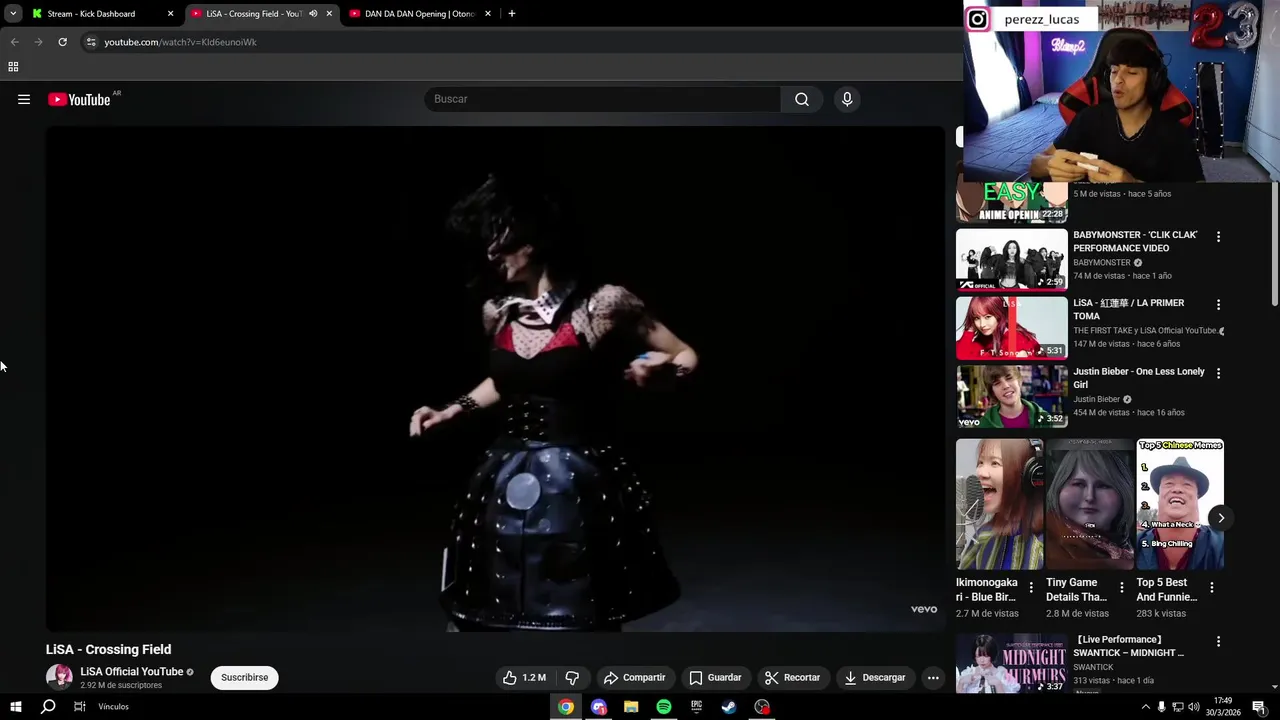Open Tiny Game Details short thumbnail
Screen dimensions: 1280x720
coord(1089,504)
